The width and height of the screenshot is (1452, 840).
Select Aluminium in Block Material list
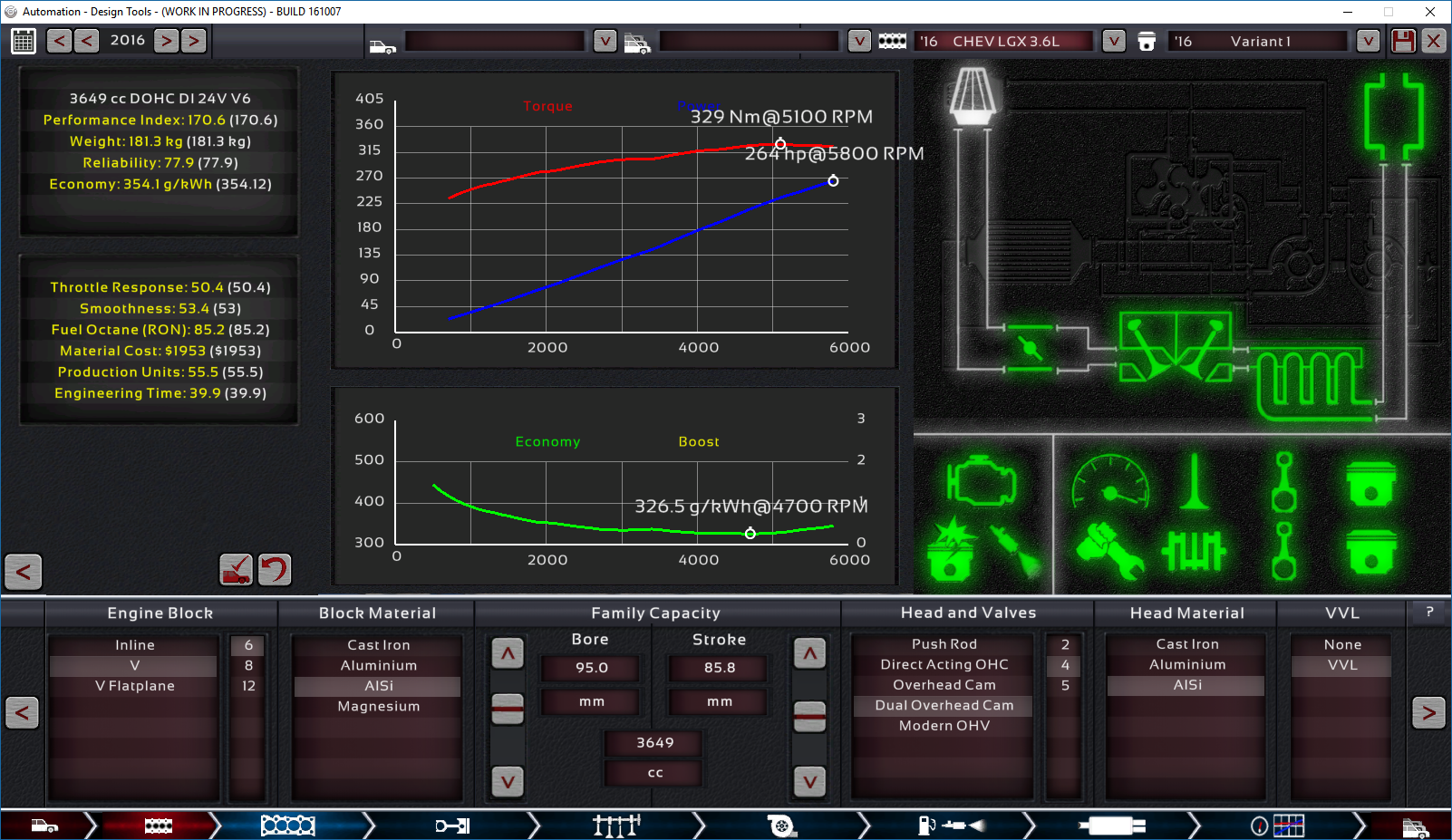click(x=379, y=665)
